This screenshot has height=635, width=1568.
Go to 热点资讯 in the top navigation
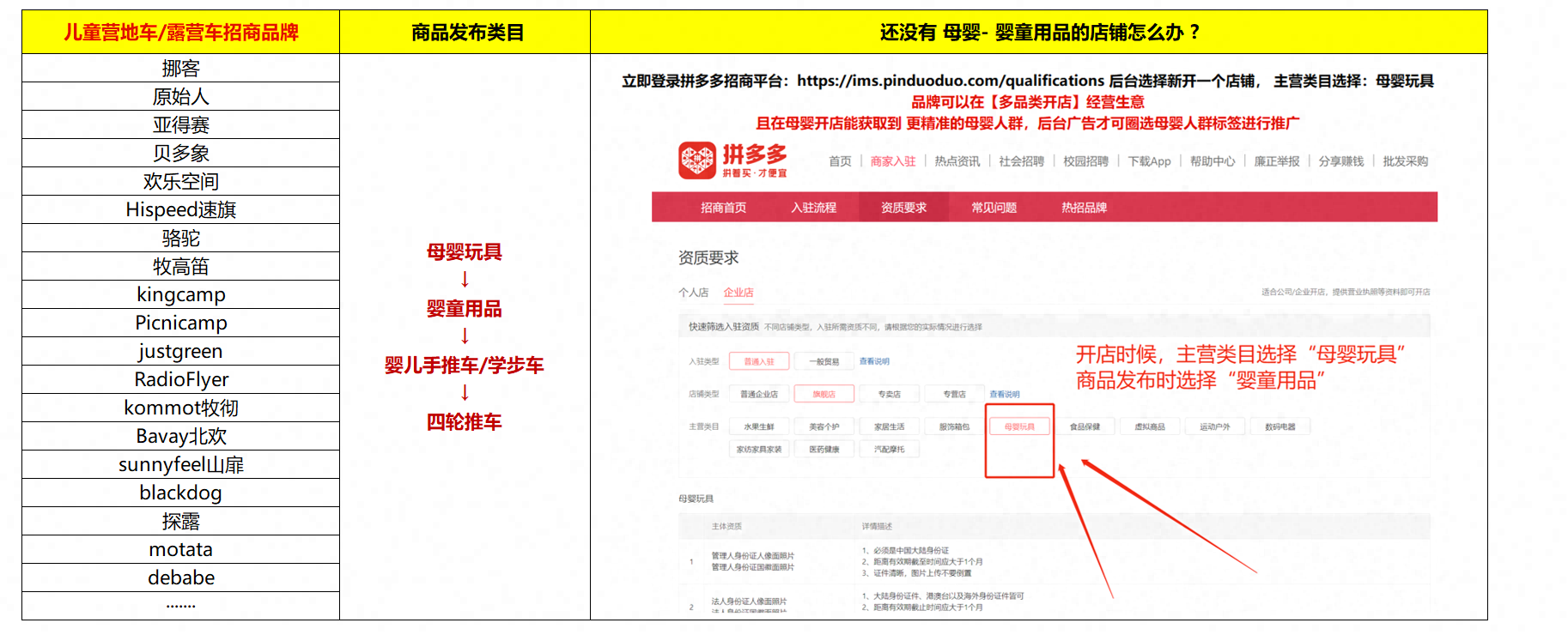[x=957, y=161]
